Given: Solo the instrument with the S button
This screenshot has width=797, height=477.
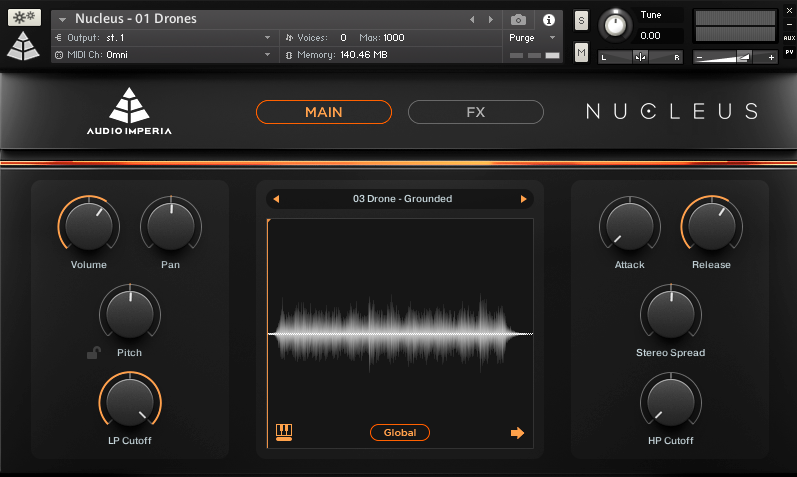Looking at the screenshot, I should point(581,21).
